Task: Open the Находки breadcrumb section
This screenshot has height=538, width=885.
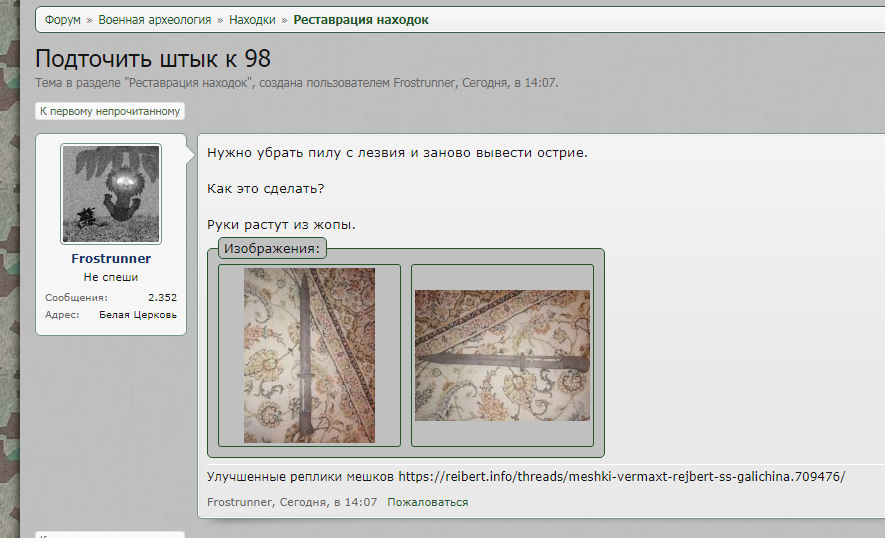Action: 252,20
